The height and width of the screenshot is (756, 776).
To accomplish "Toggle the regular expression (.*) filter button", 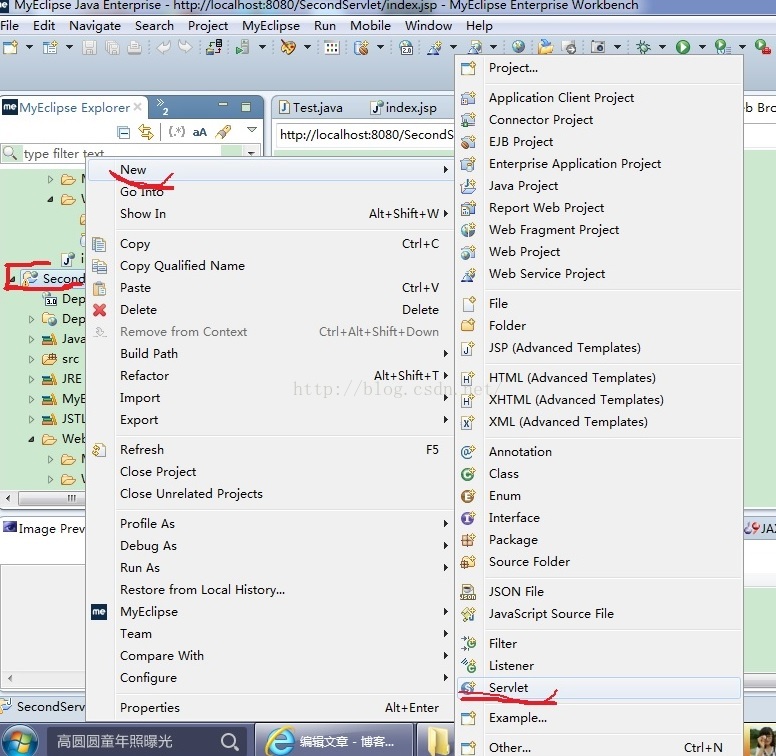I will pos(177,132).
